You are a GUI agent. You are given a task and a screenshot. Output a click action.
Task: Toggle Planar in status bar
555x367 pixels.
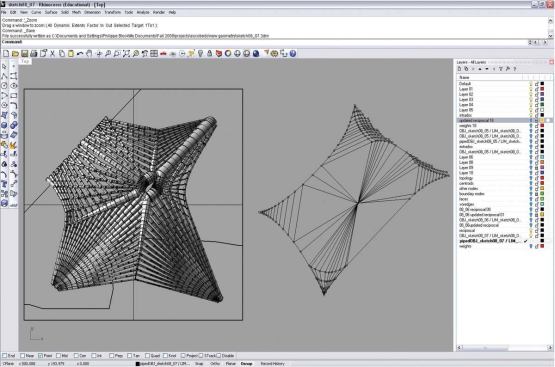coord(231,364)
